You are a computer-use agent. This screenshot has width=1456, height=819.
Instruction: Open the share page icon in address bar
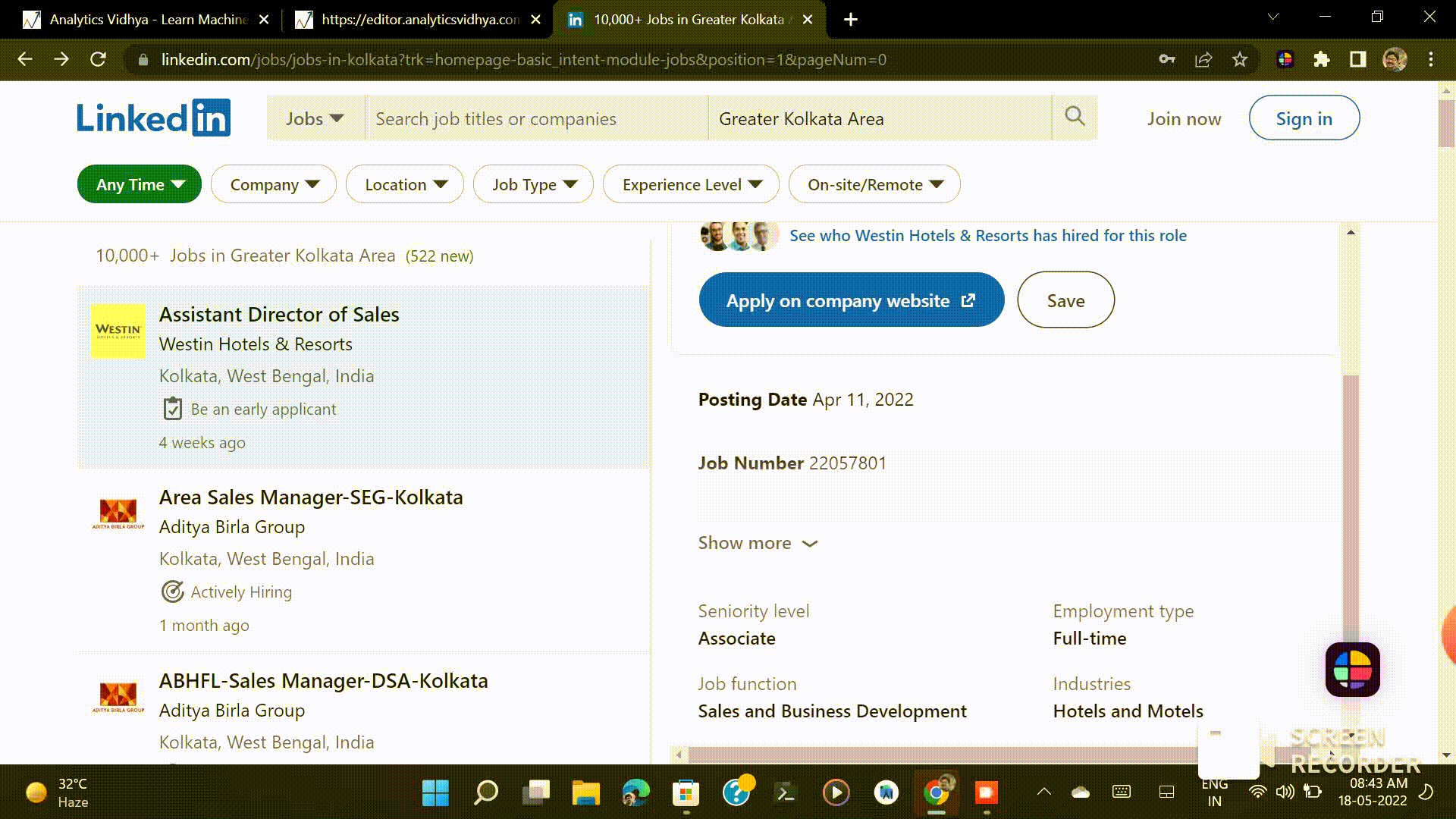pyautogui.click(x=1203, y=59)
